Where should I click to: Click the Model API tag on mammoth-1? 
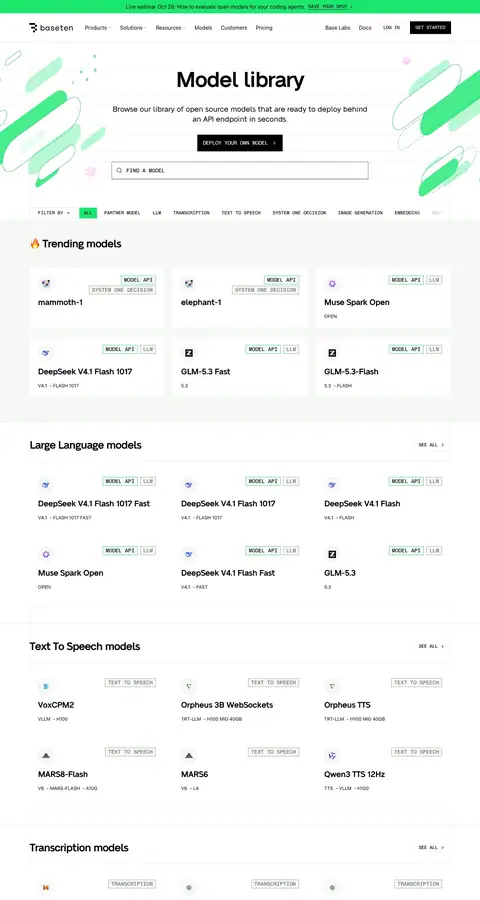[x=138, y=280]
